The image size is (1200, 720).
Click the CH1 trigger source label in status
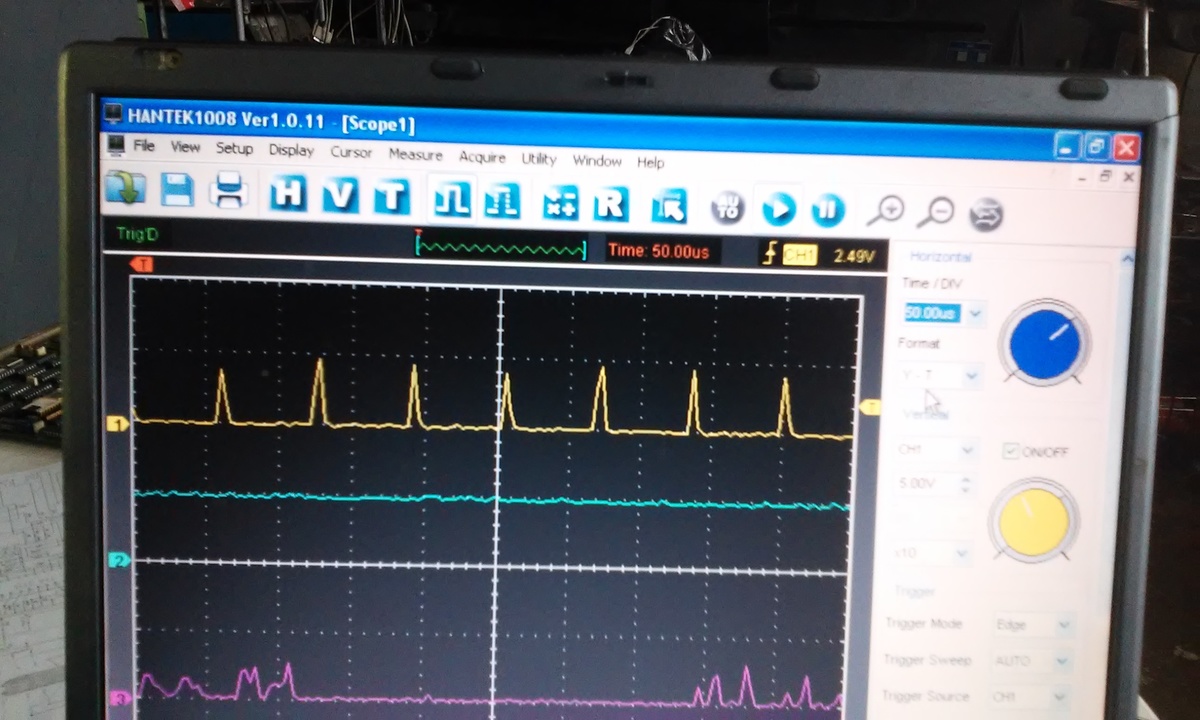tap(799, 256)
